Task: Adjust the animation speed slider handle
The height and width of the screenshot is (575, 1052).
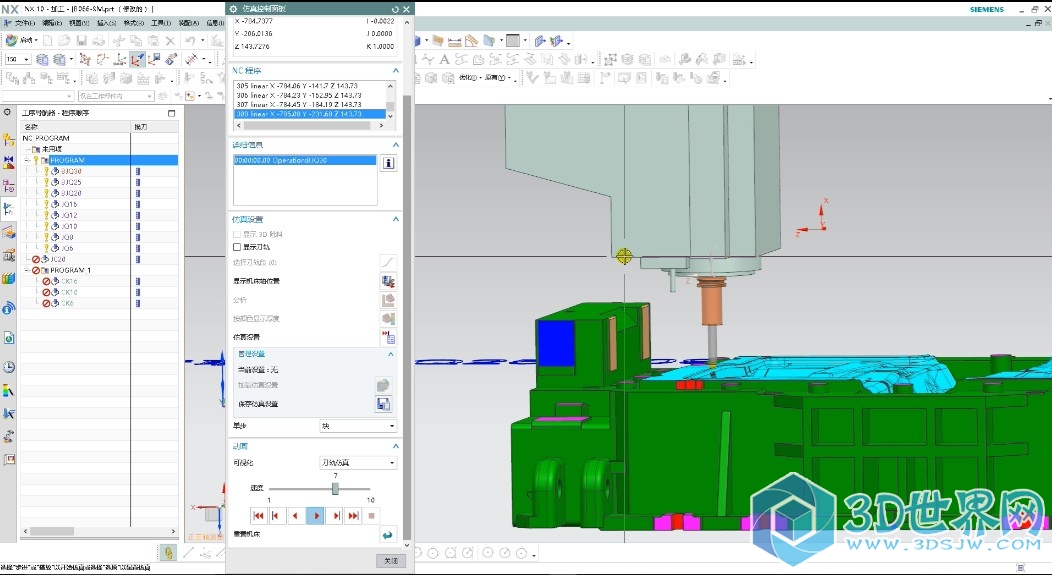Action: [335, 488]
